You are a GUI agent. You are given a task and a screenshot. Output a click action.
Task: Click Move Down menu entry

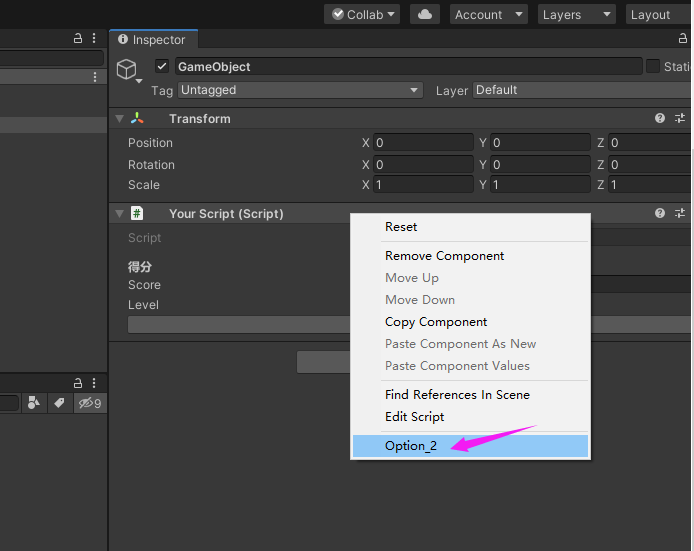coord(470,300)
